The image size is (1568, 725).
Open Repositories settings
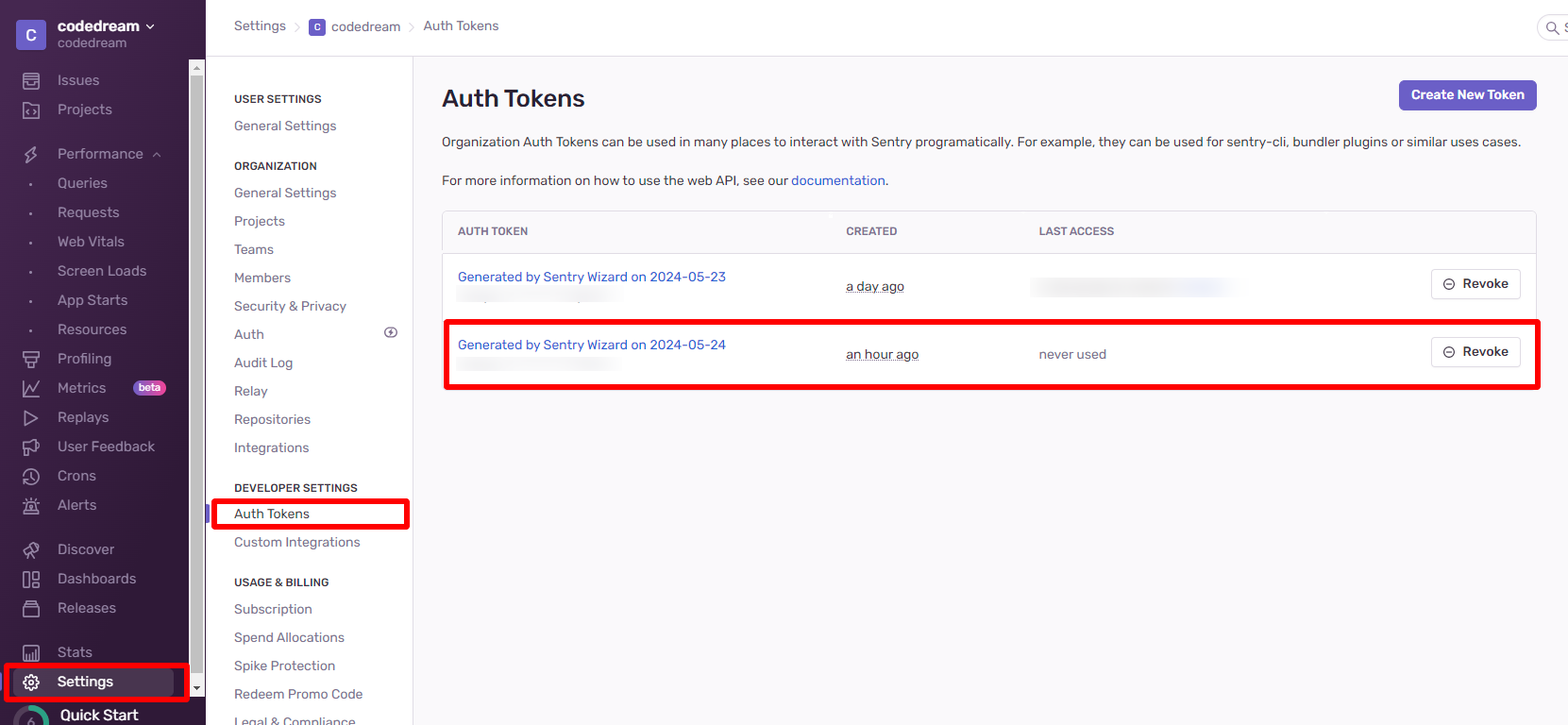point(272,419)
